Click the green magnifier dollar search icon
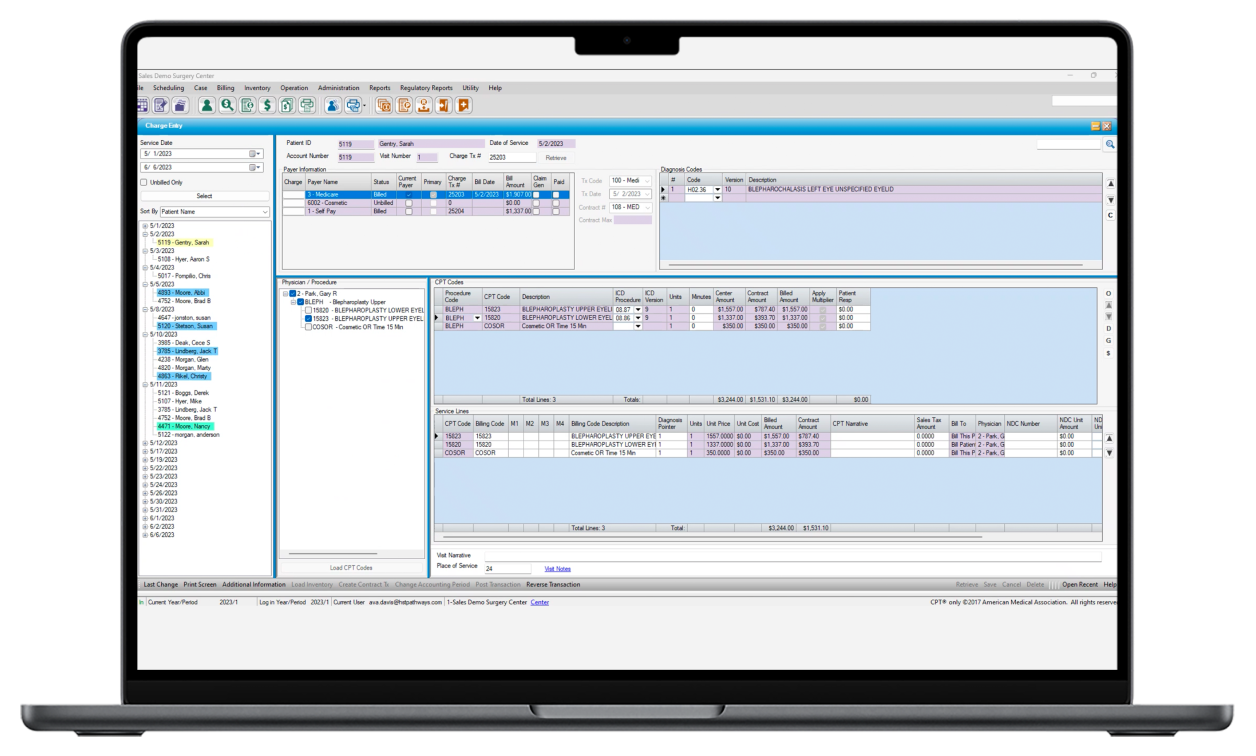1256x756 pixels. click(x=227, y=105)
